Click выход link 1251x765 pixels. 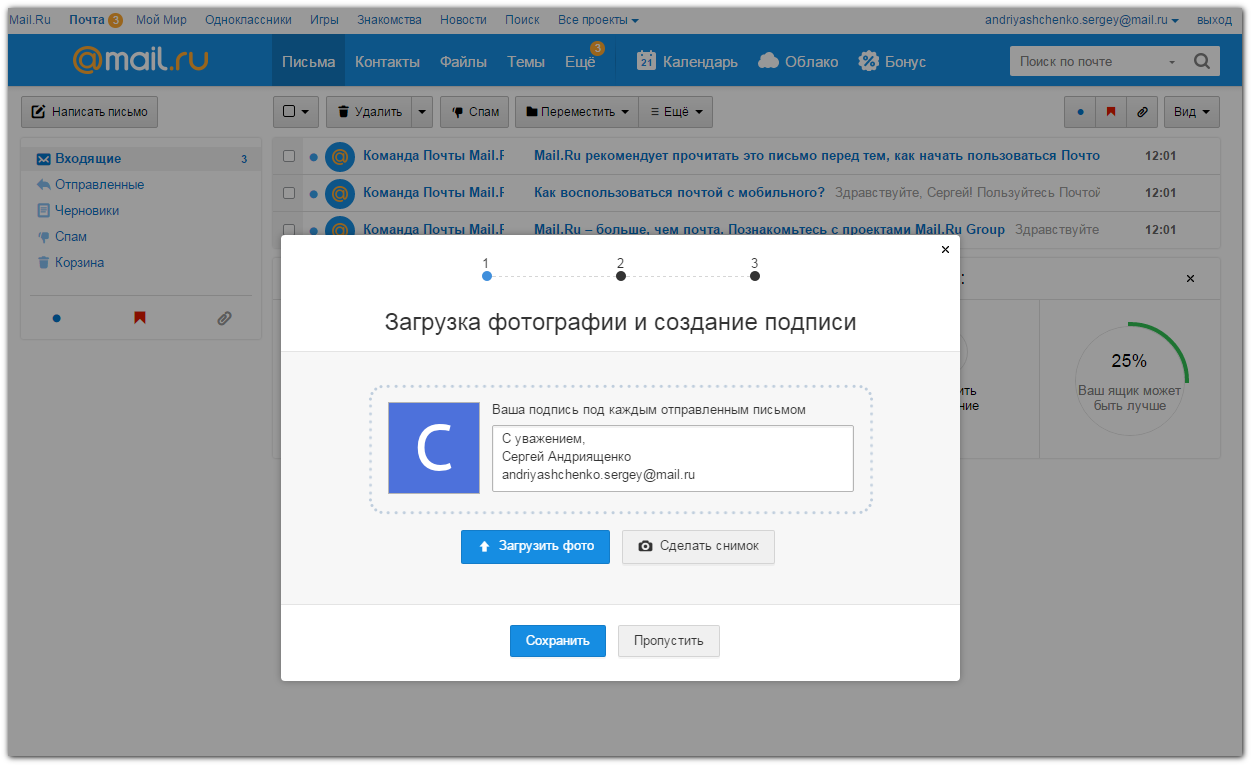click(1214, 20)
